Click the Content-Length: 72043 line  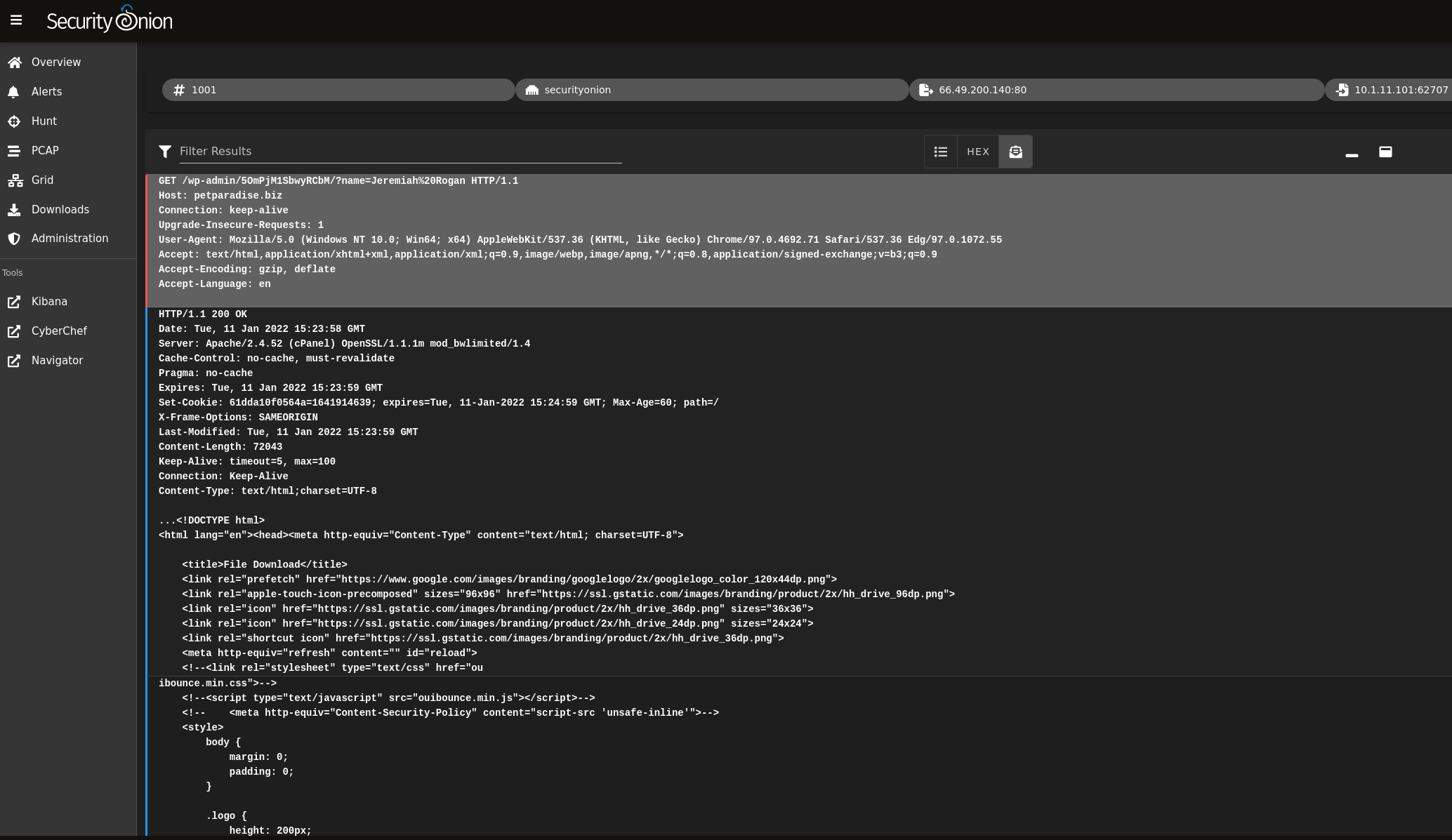coord(220,447)
